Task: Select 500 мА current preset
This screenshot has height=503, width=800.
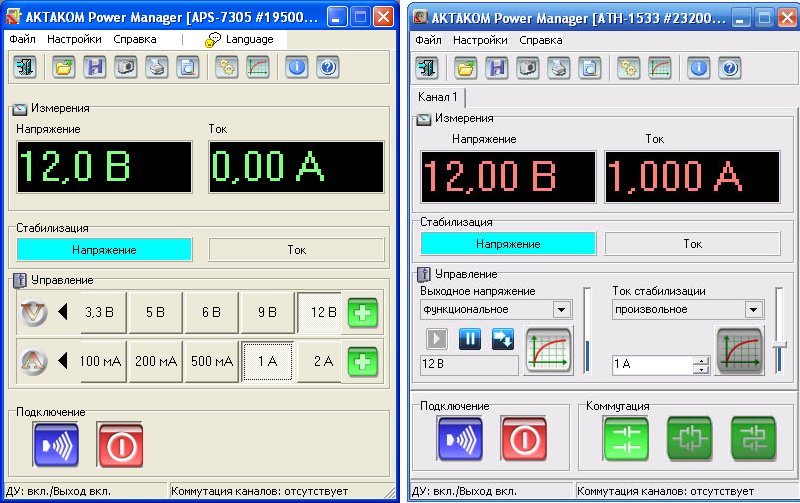Action: [x=212, y=362]
